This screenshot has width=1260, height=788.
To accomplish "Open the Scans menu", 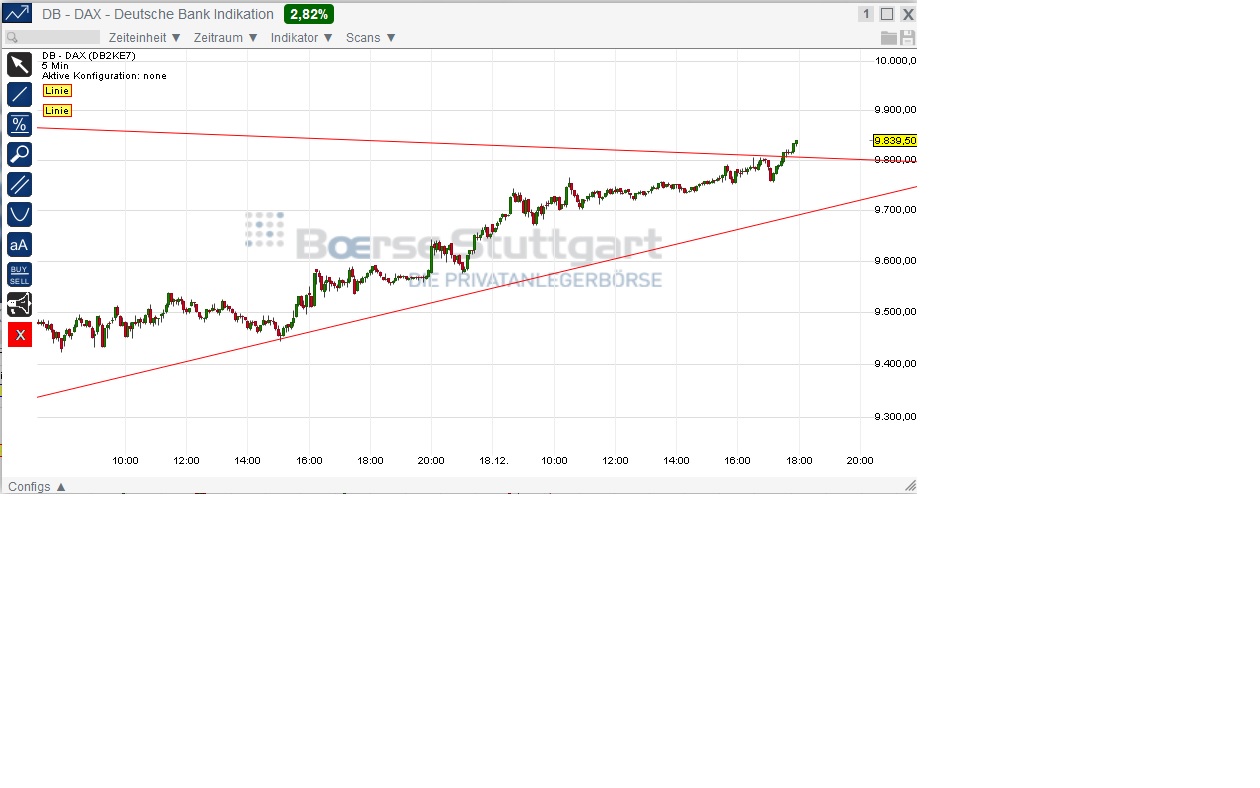I will coord(370,38).
